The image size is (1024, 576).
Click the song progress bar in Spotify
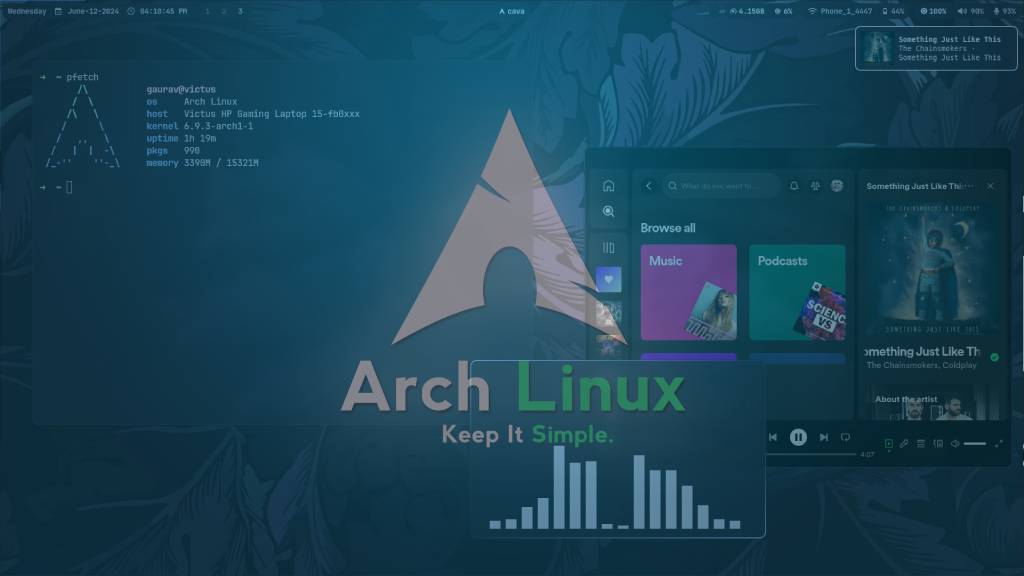(x=810, y=454)
